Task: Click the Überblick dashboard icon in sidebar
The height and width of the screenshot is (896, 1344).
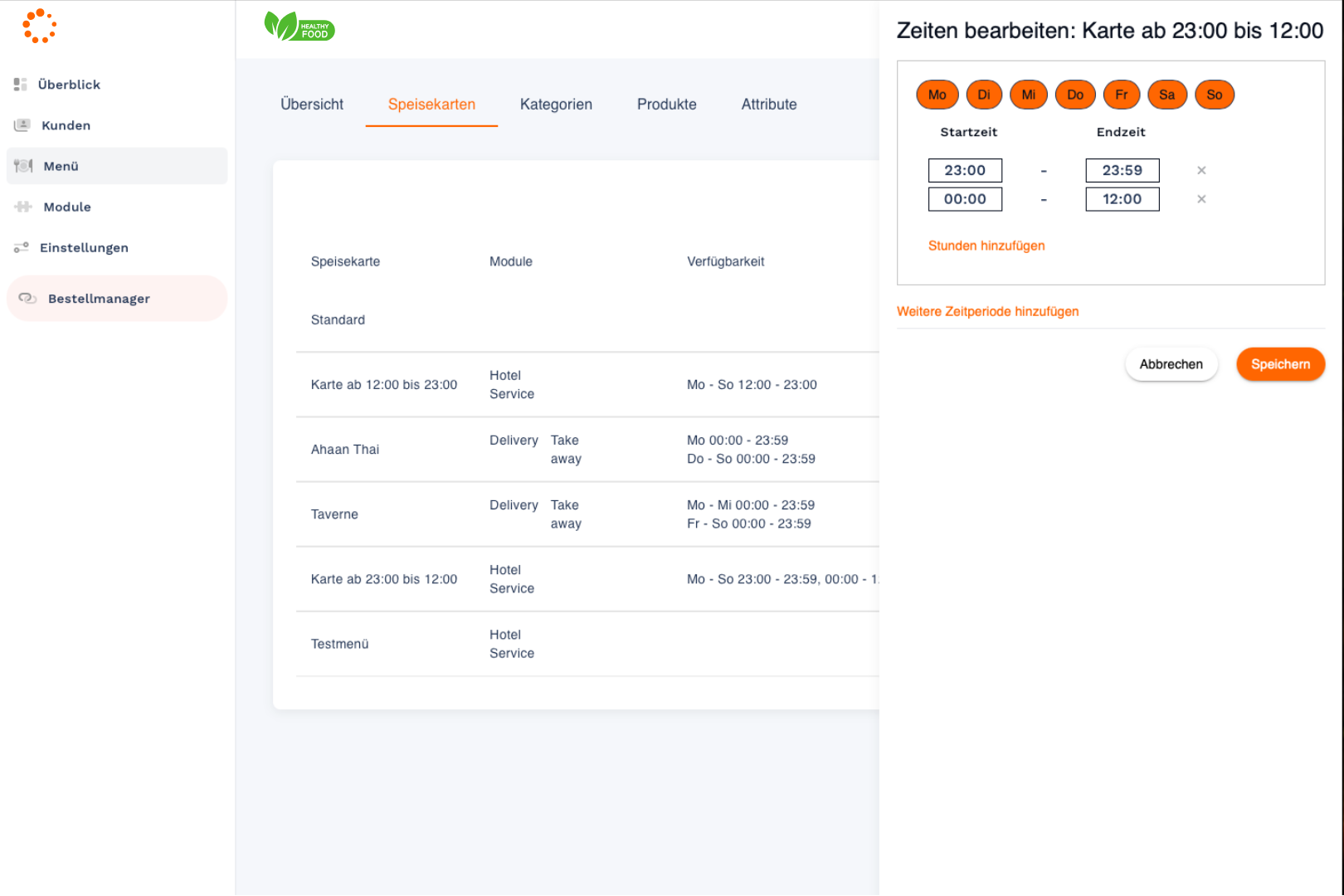Action: pyautogui.click(x=21, y=85)
